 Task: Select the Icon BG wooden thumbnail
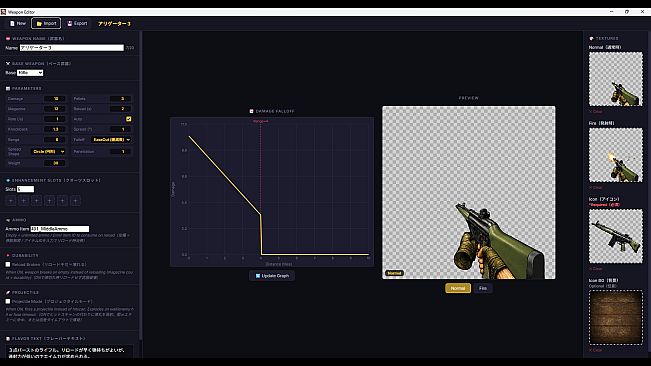(x=616, y=317)
